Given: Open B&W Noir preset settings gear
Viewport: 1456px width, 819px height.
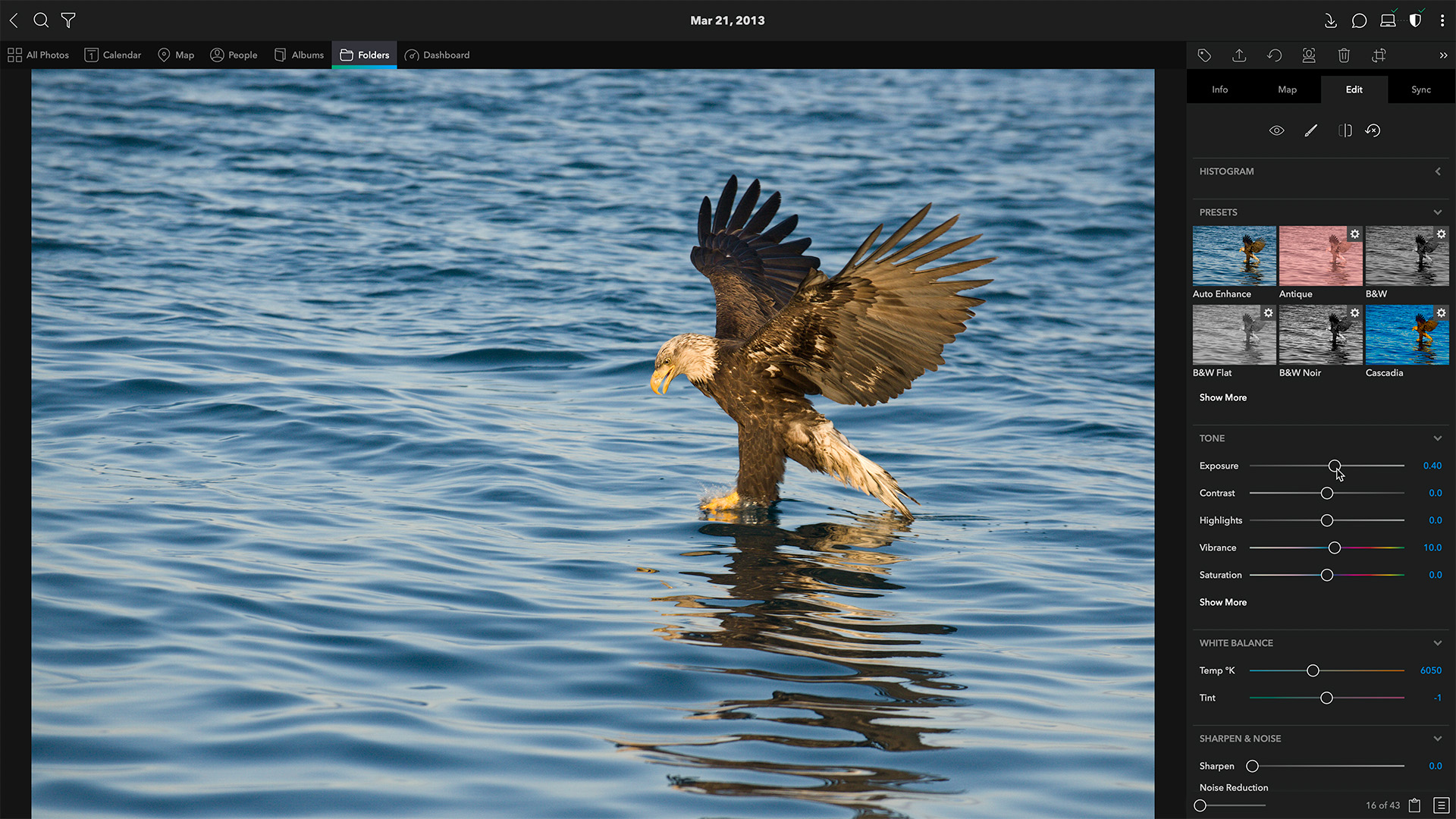Looking at the screenshot, I should coord(1355,313).
